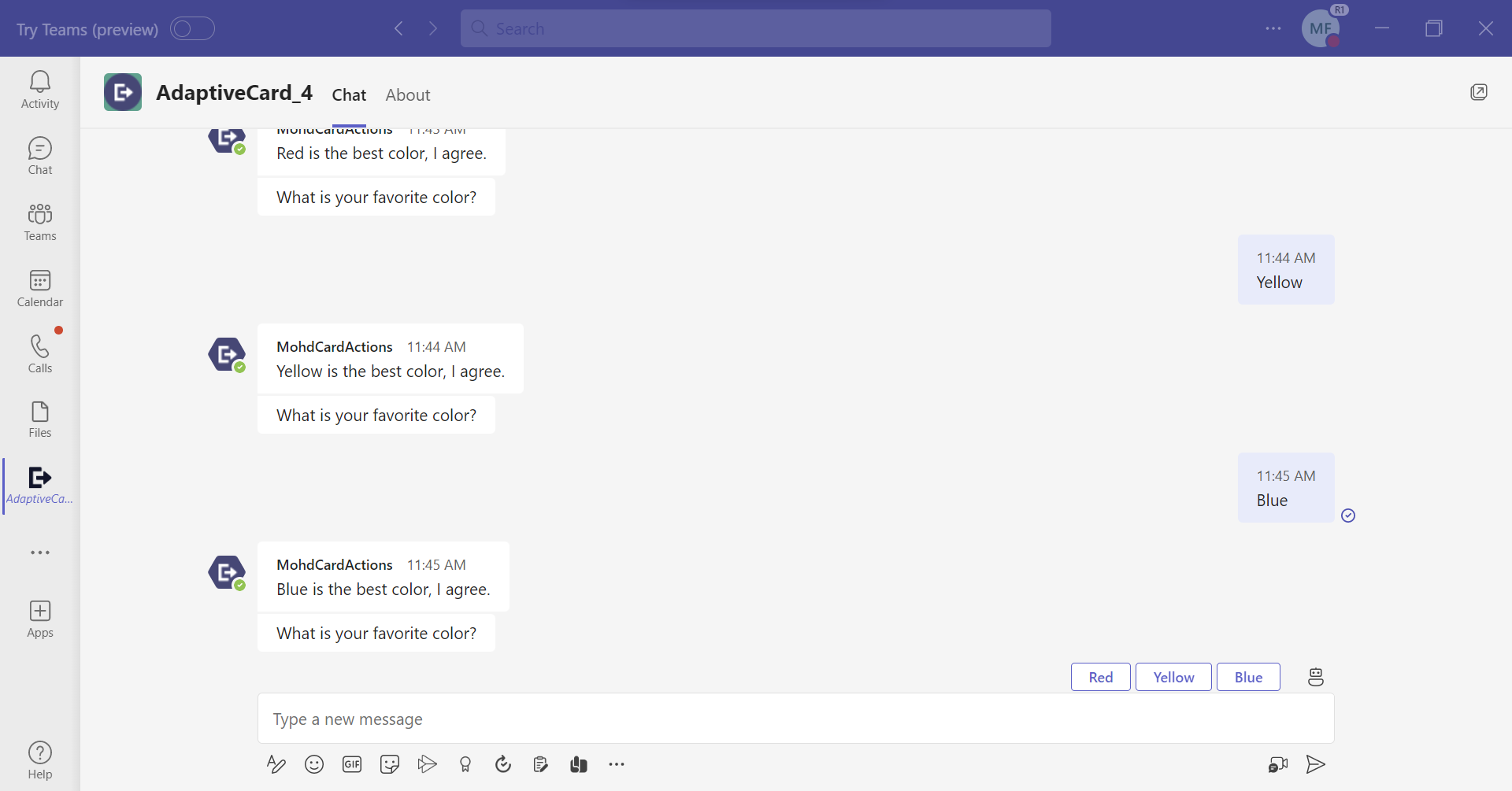This screenshot has height=791, width=1512.
Task: Choose the Yellow suggested action
Action: [1173, 677]
